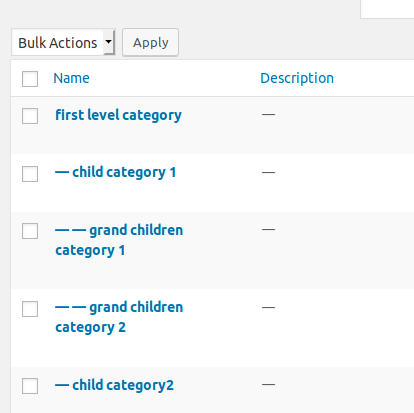
Task: Open grand children category 1 link
Action: click(x=119, y=240)
